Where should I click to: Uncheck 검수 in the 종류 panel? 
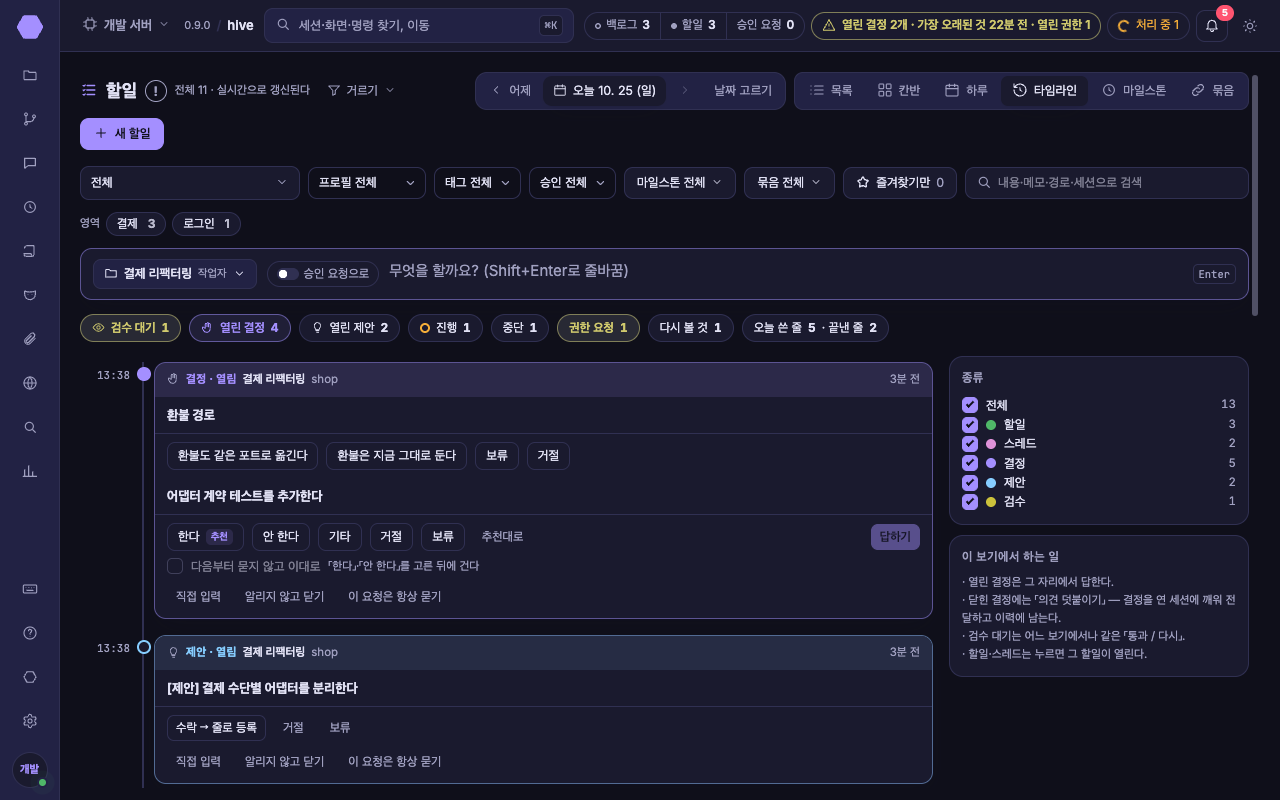[x=970, y=501]
